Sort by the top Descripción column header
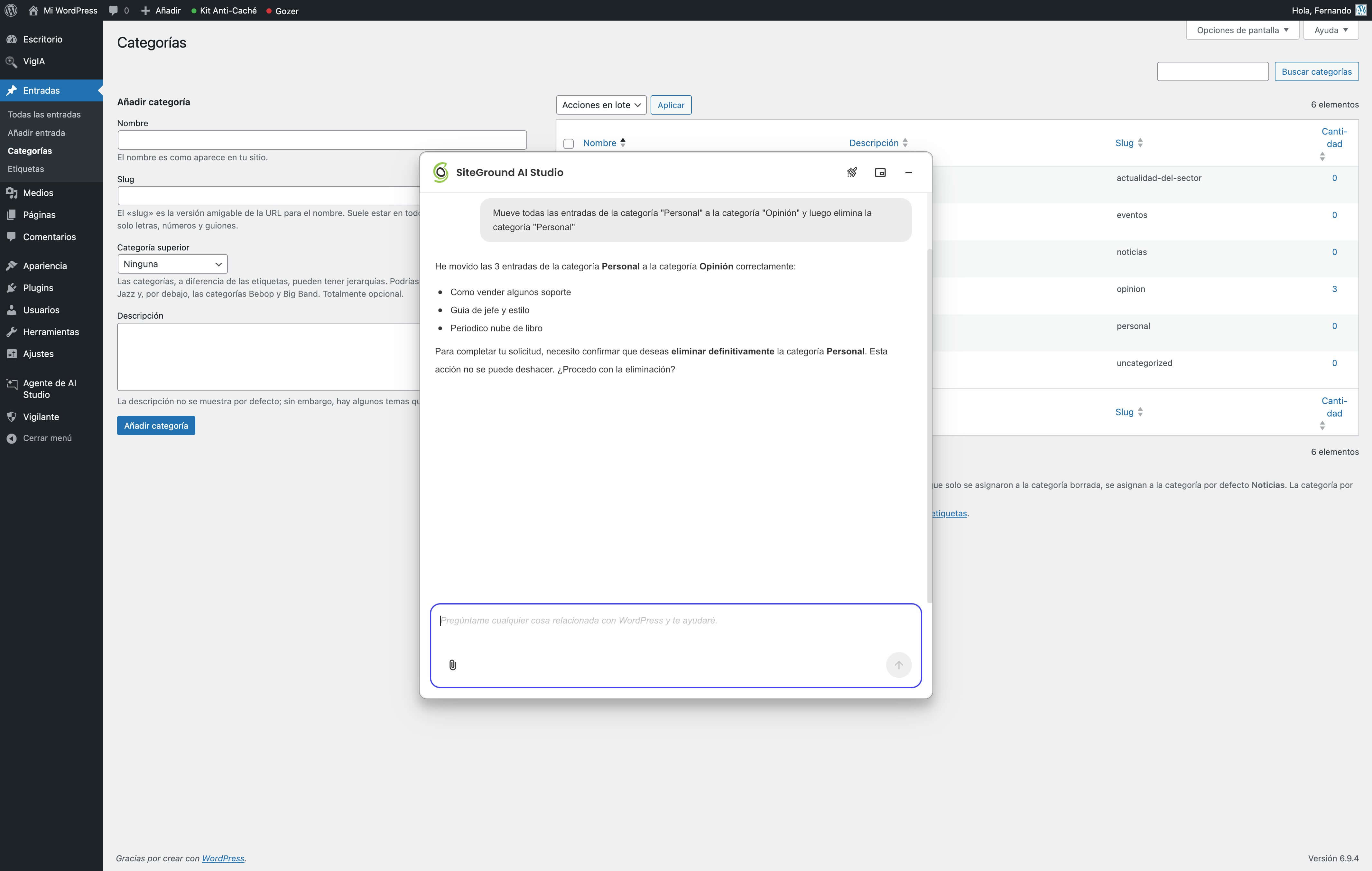 point(878,143)
